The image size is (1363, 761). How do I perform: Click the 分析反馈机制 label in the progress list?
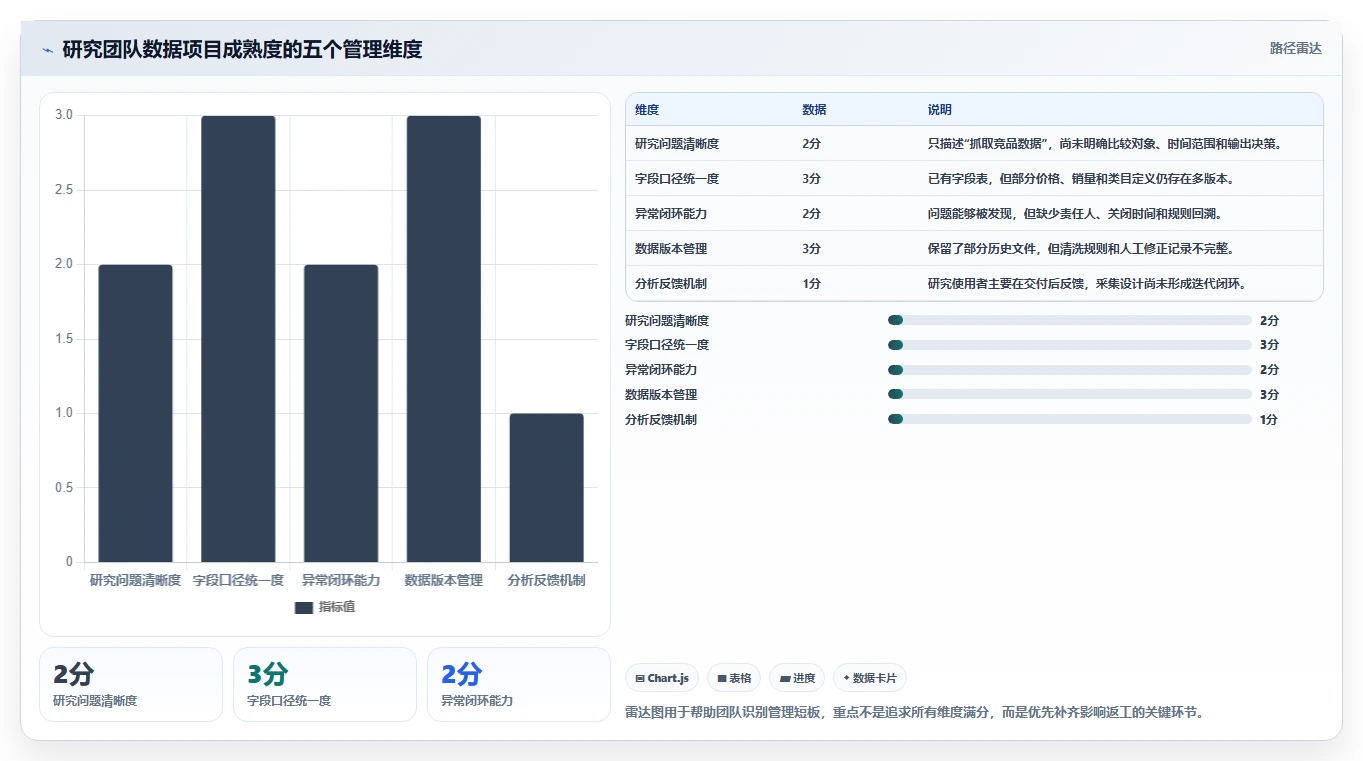[661, 420]
